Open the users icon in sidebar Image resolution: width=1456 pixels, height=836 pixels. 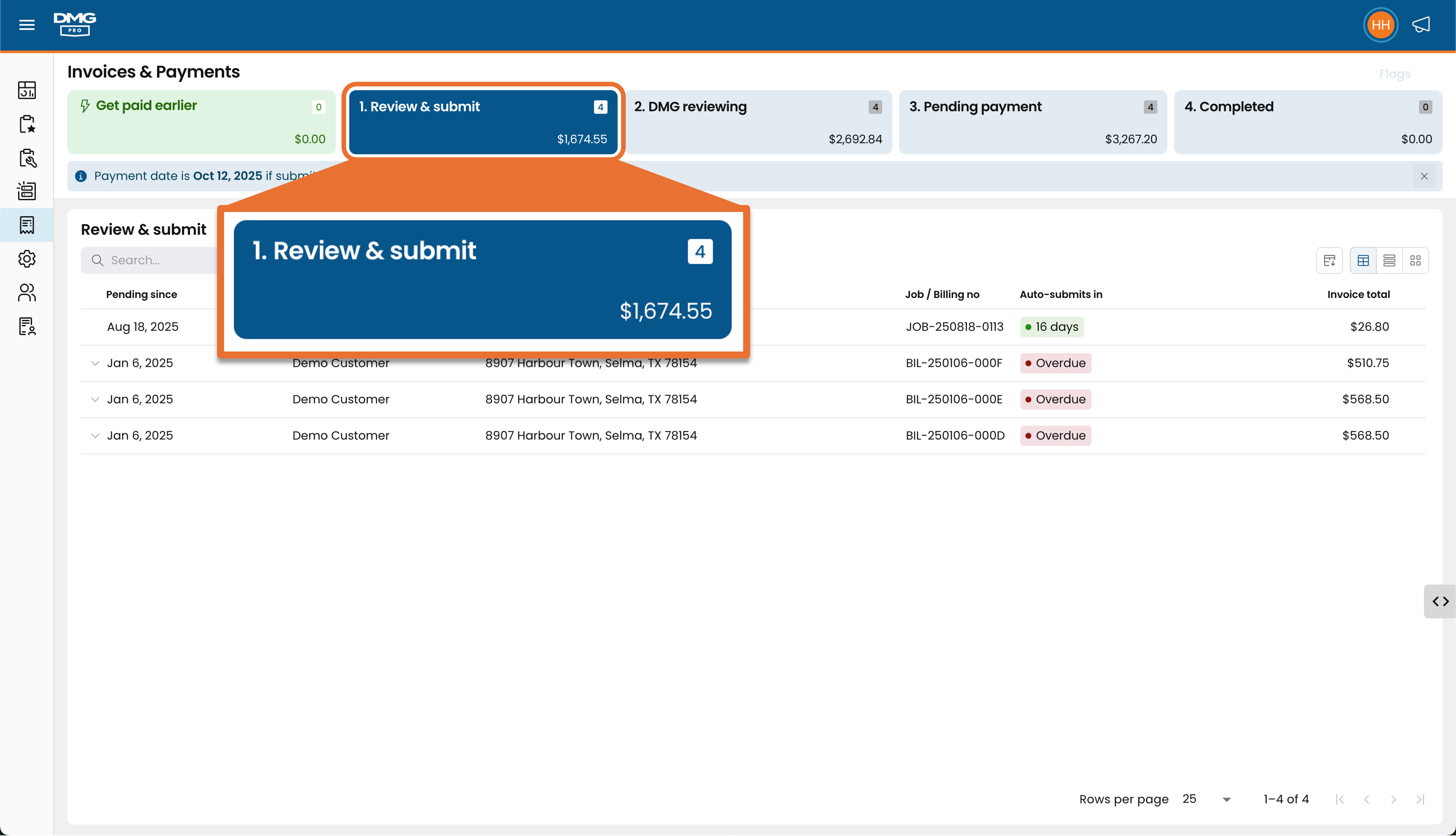tap(26, 292)
